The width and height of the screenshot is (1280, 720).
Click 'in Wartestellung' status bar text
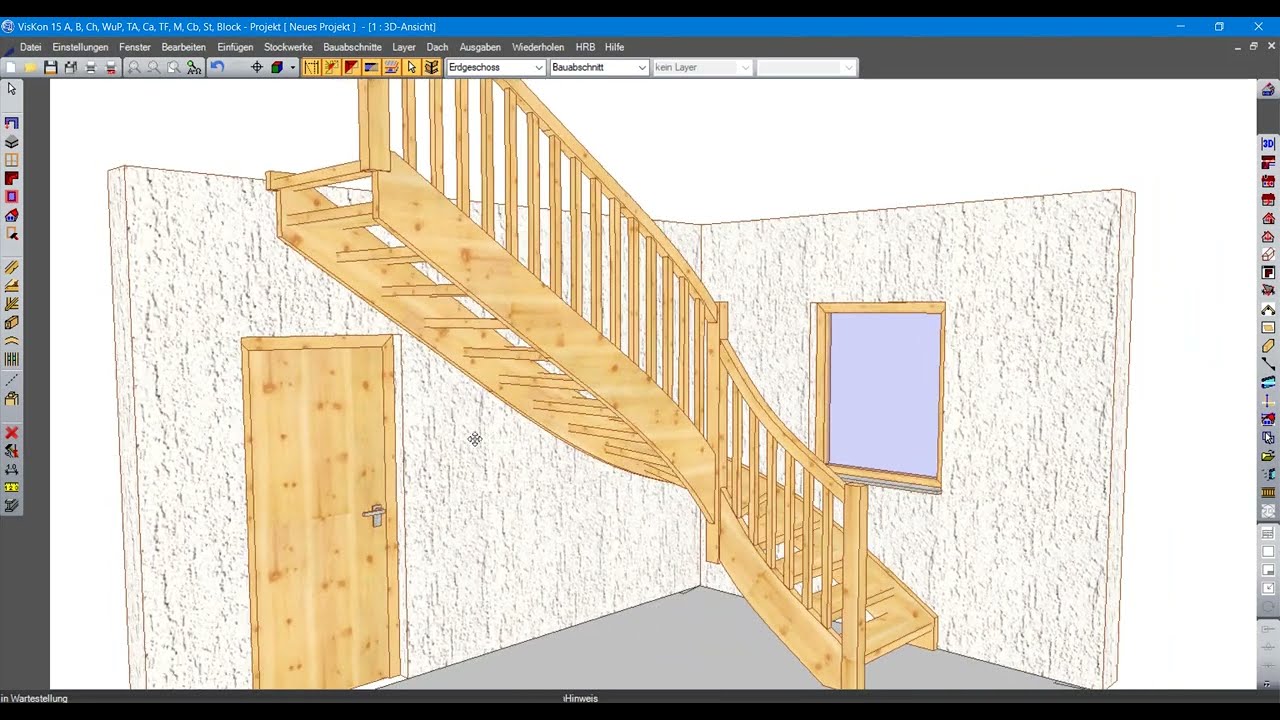point(35,698)
